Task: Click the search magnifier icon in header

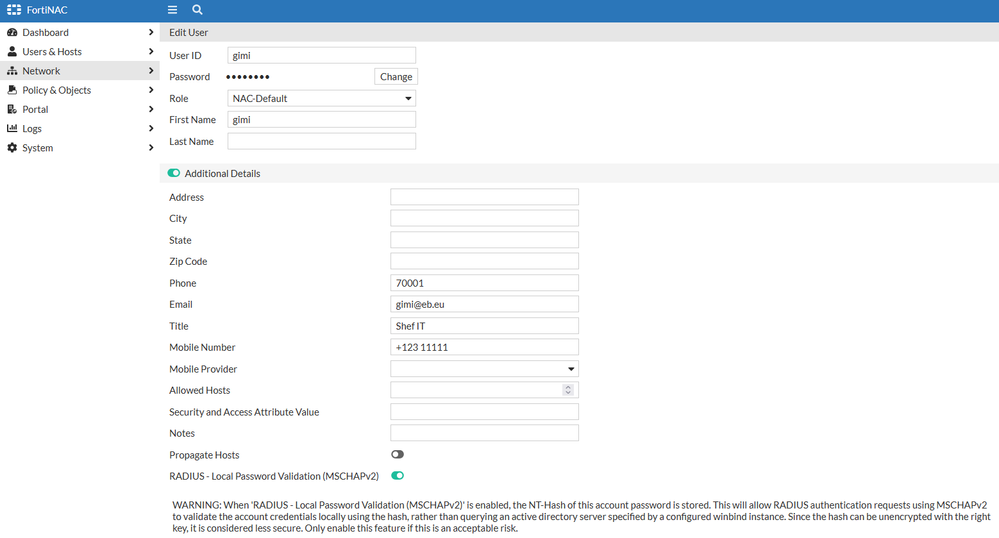Action: [x=197, y=9]
